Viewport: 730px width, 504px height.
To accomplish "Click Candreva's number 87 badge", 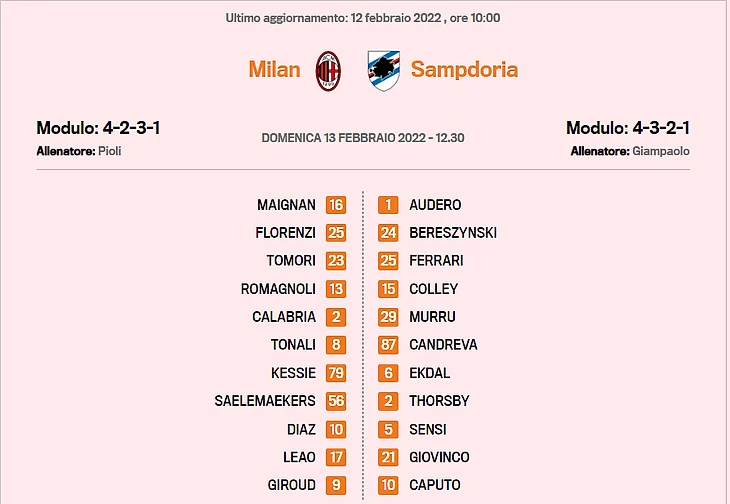I will click(x=388, y=345).
